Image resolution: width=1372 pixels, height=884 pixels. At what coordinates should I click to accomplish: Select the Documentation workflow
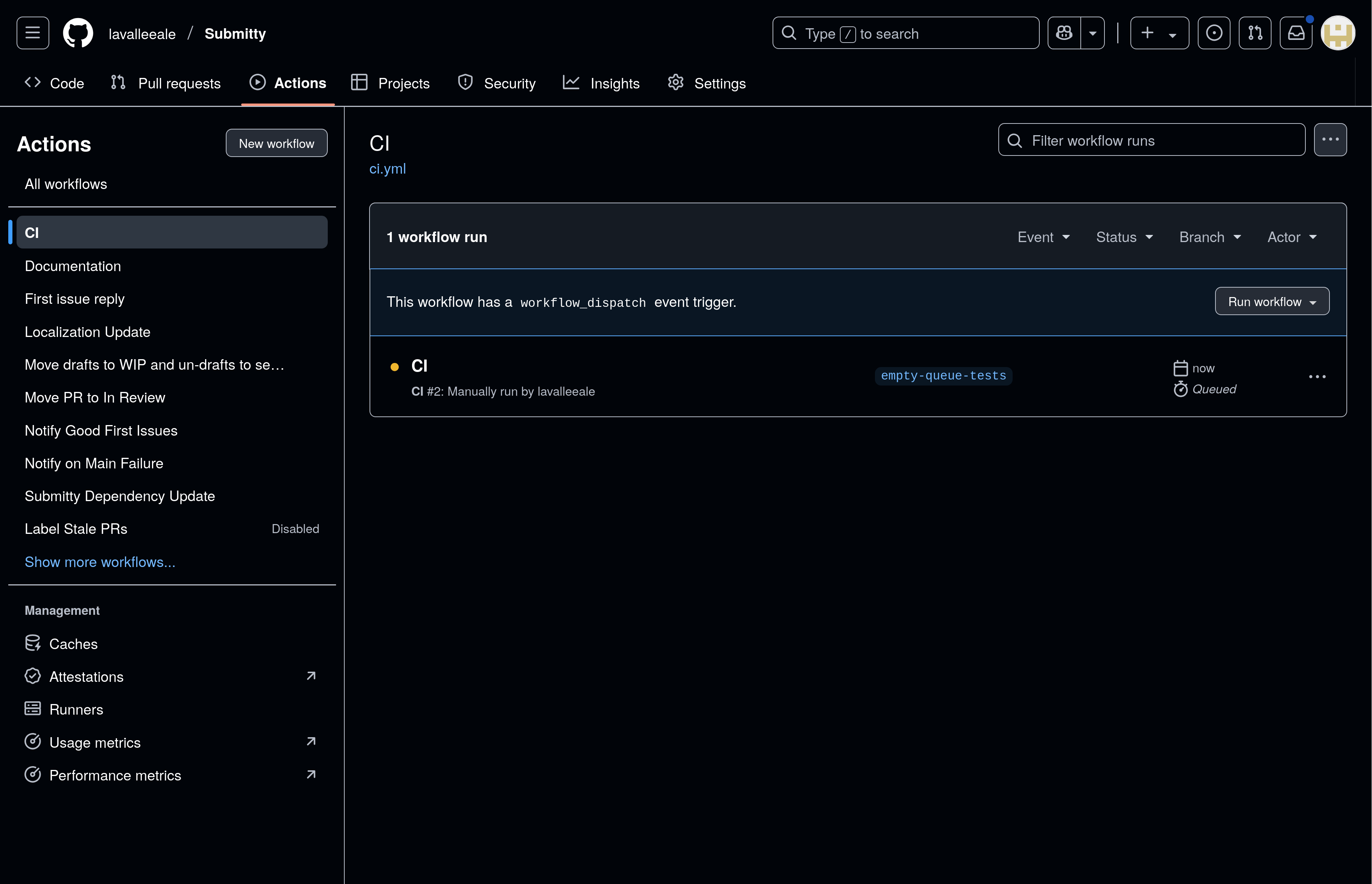(172, 266)
